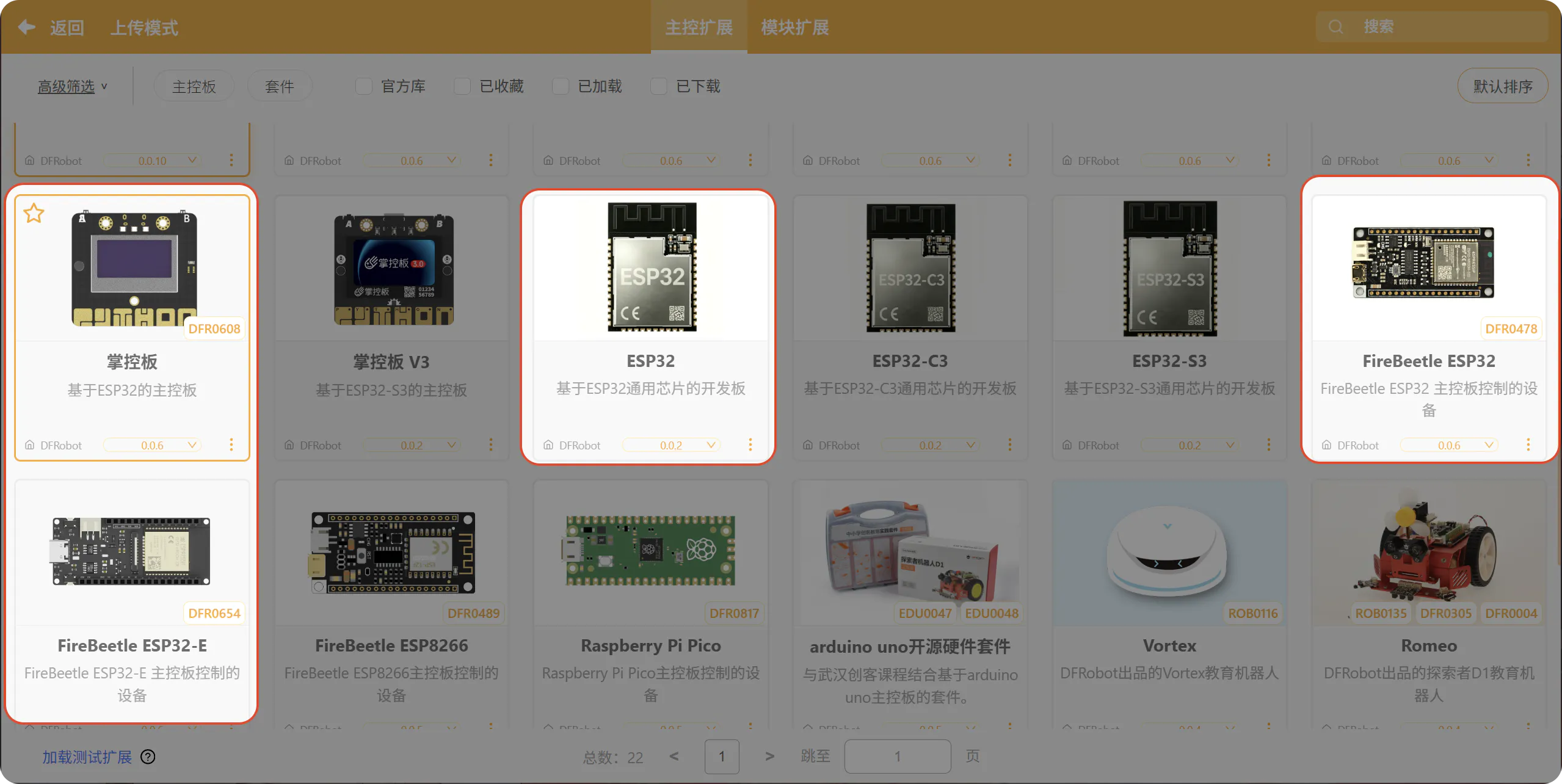This screenshot has height=784, width=1562.
Task: Open 默认排序 sort dropdown
Action: tap(1503, 86)
